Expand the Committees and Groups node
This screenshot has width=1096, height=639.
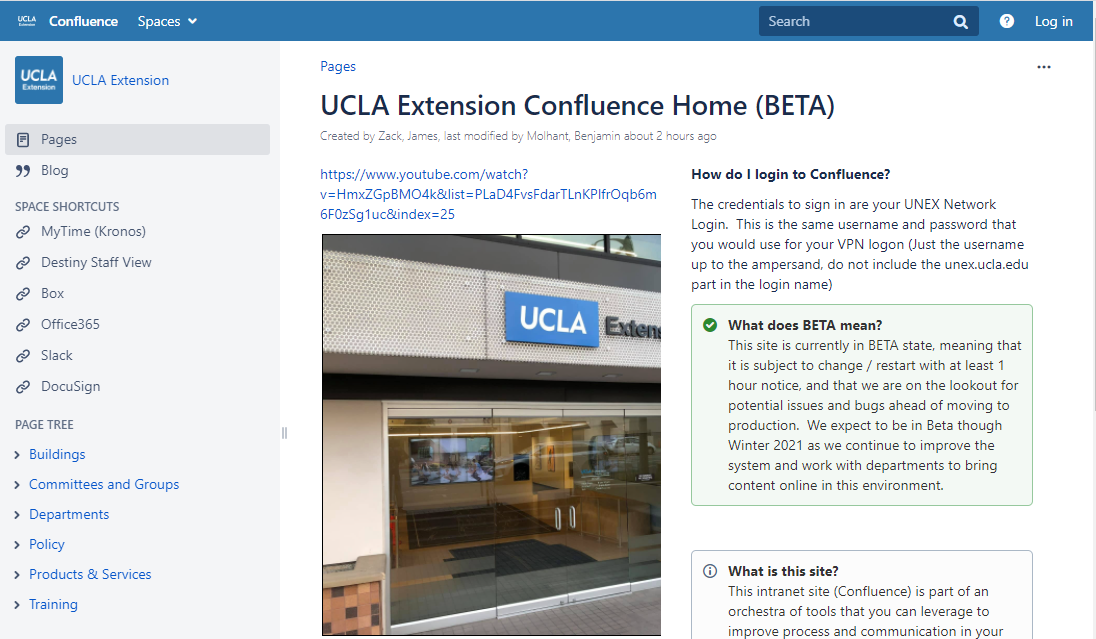(17, 485)
